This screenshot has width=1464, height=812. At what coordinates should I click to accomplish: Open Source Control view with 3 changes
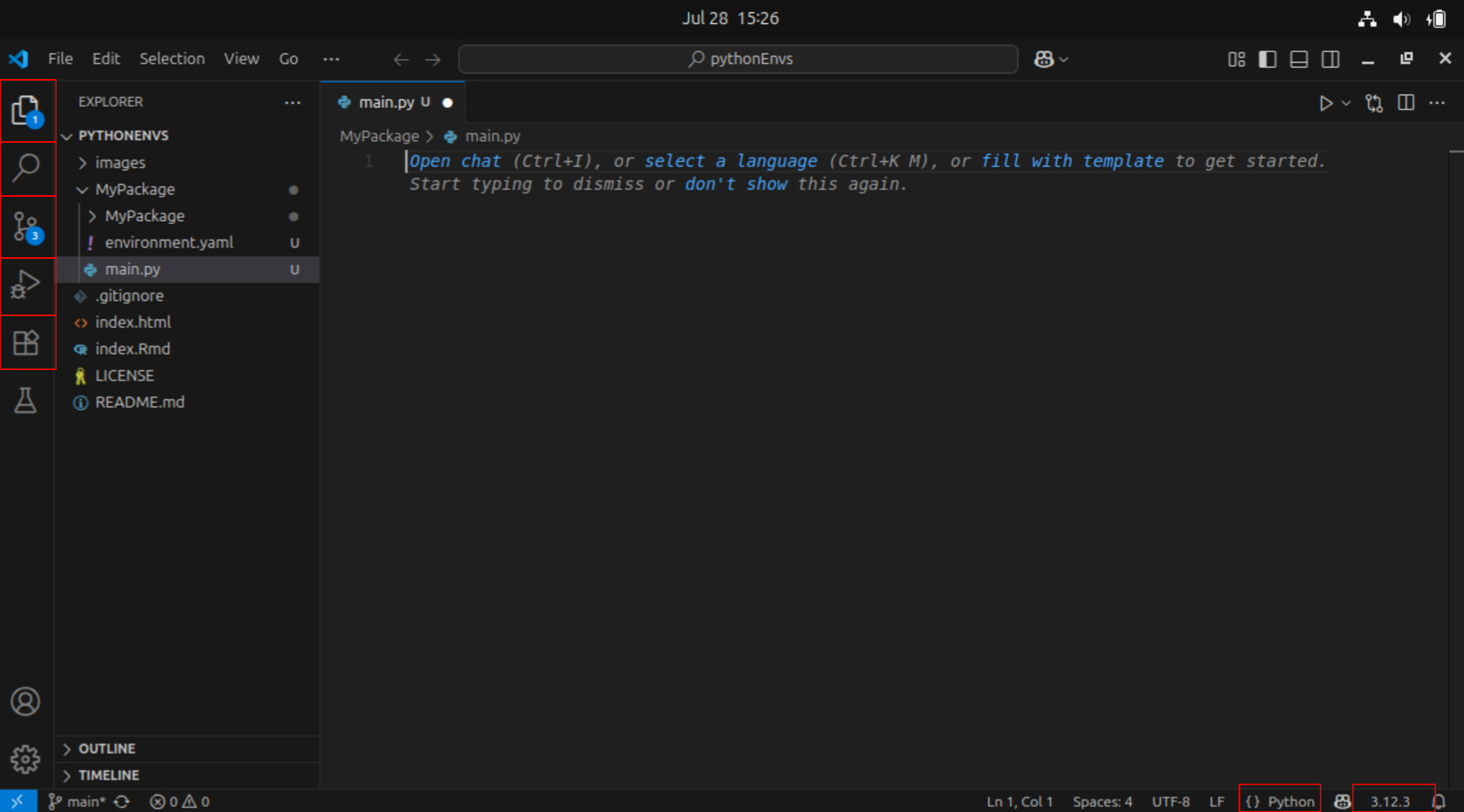tap(27, 227)
